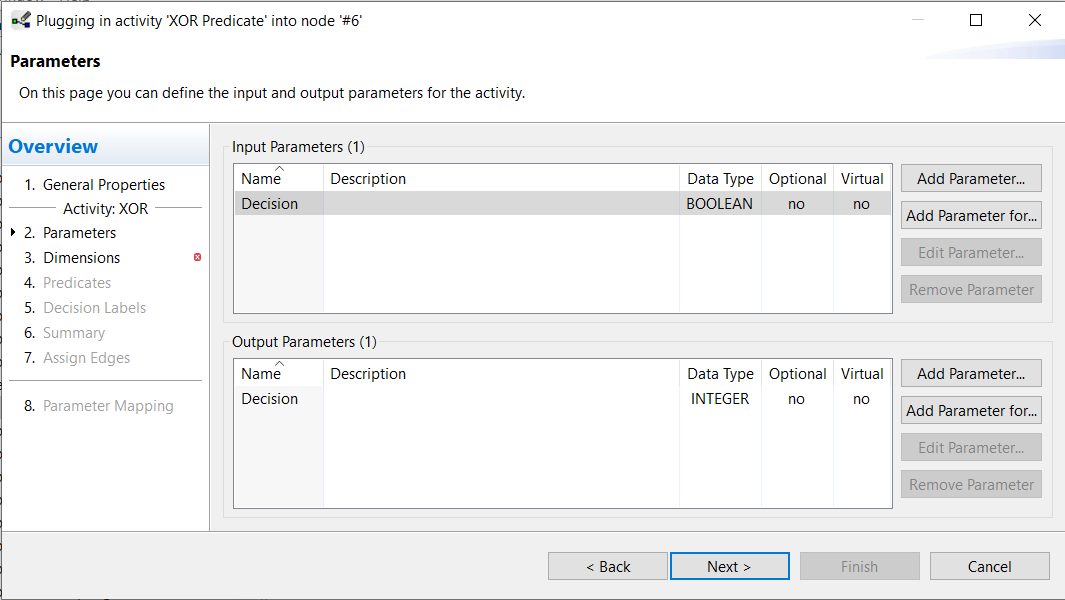1065x600 pixels.
Task: Click the wizard icon in title bar
Action: pyautogui.click(x=20, y=20)
